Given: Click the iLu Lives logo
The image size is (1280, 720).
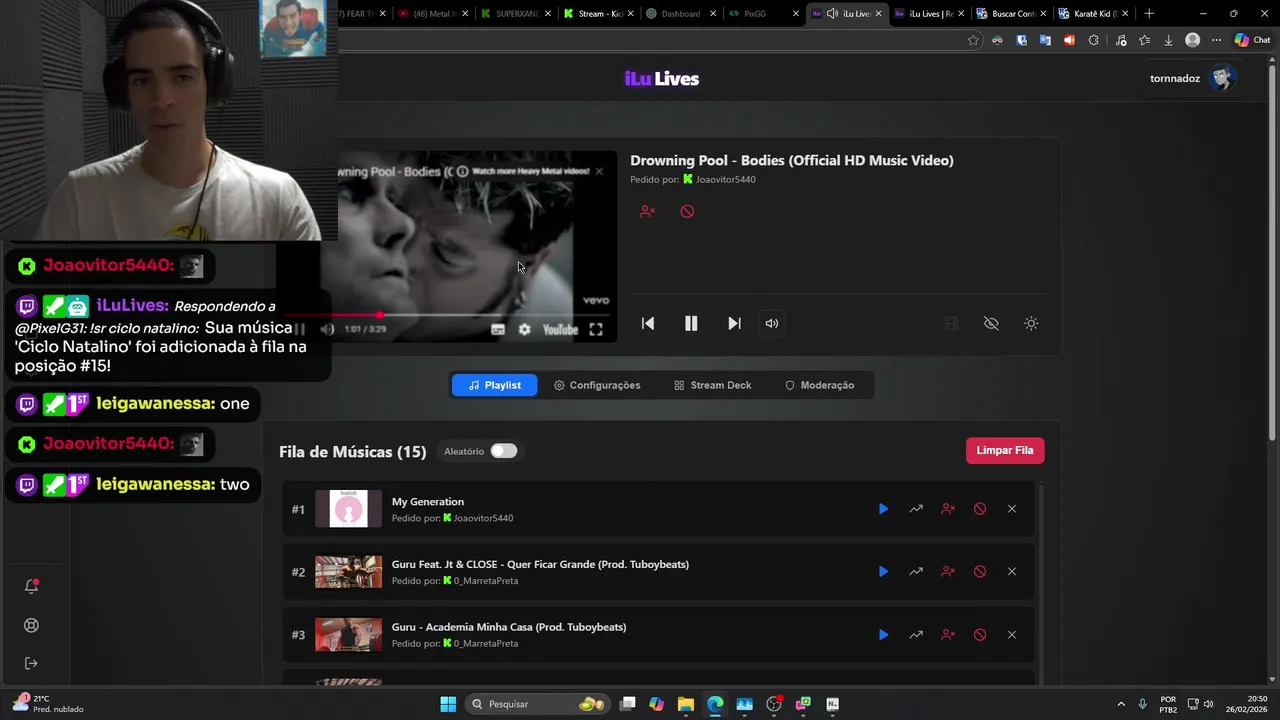Looking at the screenshot, I should [662, 79].
